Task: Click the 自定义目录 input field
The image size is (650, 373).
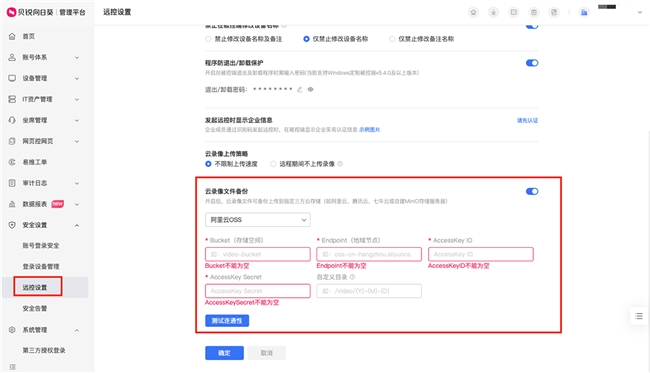Action: [x=369, y=291]
